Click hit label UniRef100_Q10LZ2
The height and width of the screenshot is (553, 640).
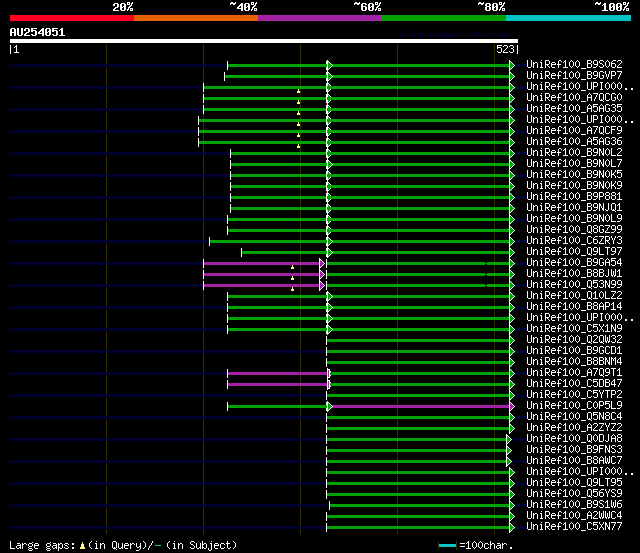click(x=574, y=296)
